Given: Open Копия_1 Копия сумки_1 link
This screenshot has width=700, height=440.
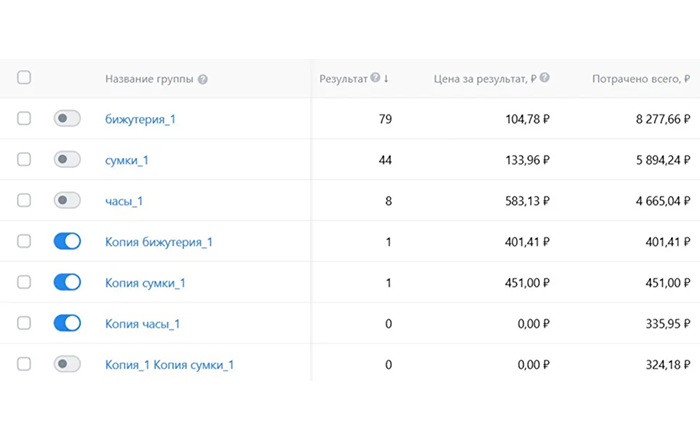Looking at the screenshot, I should coord(169,365).
